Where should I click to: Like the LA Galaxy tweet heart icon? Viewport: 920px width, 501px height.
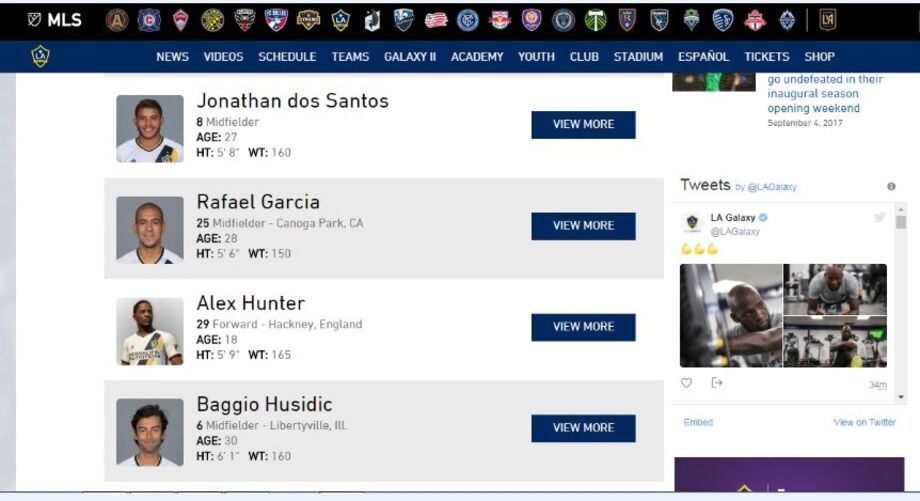pyautogui.click(x=686, y=383)
